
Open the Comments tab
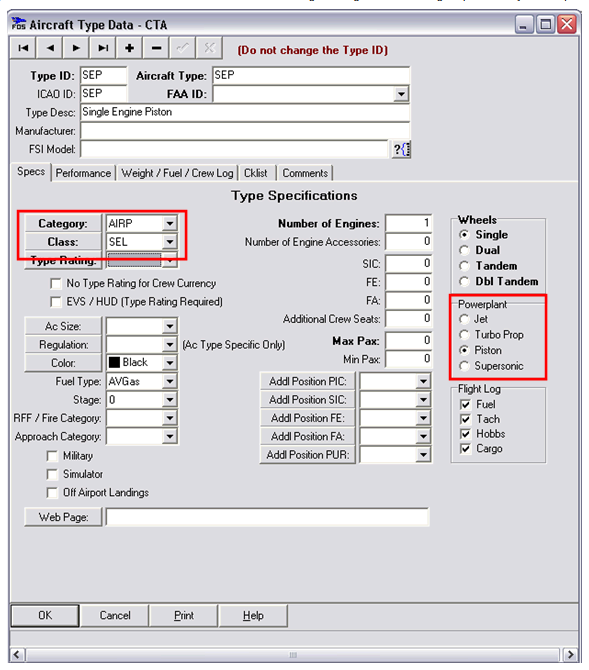click(305, 173)
